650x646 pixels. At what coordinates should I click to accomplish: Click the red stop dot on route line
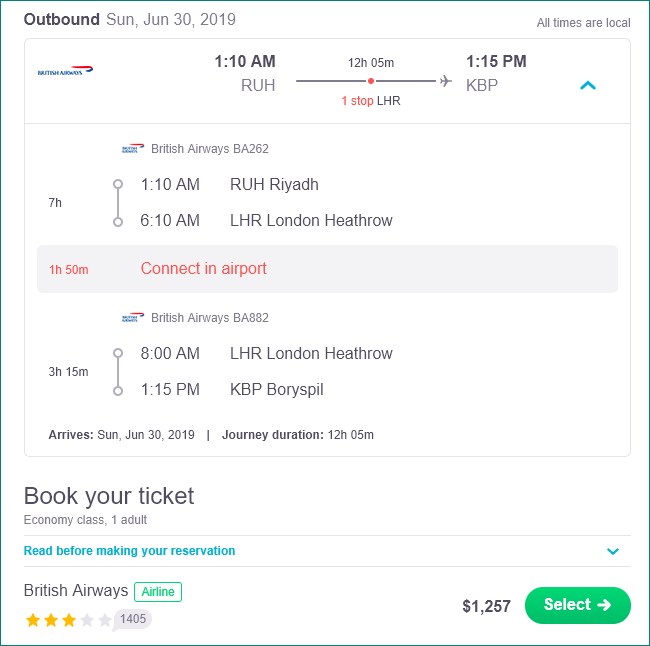[x=371, y=81]
